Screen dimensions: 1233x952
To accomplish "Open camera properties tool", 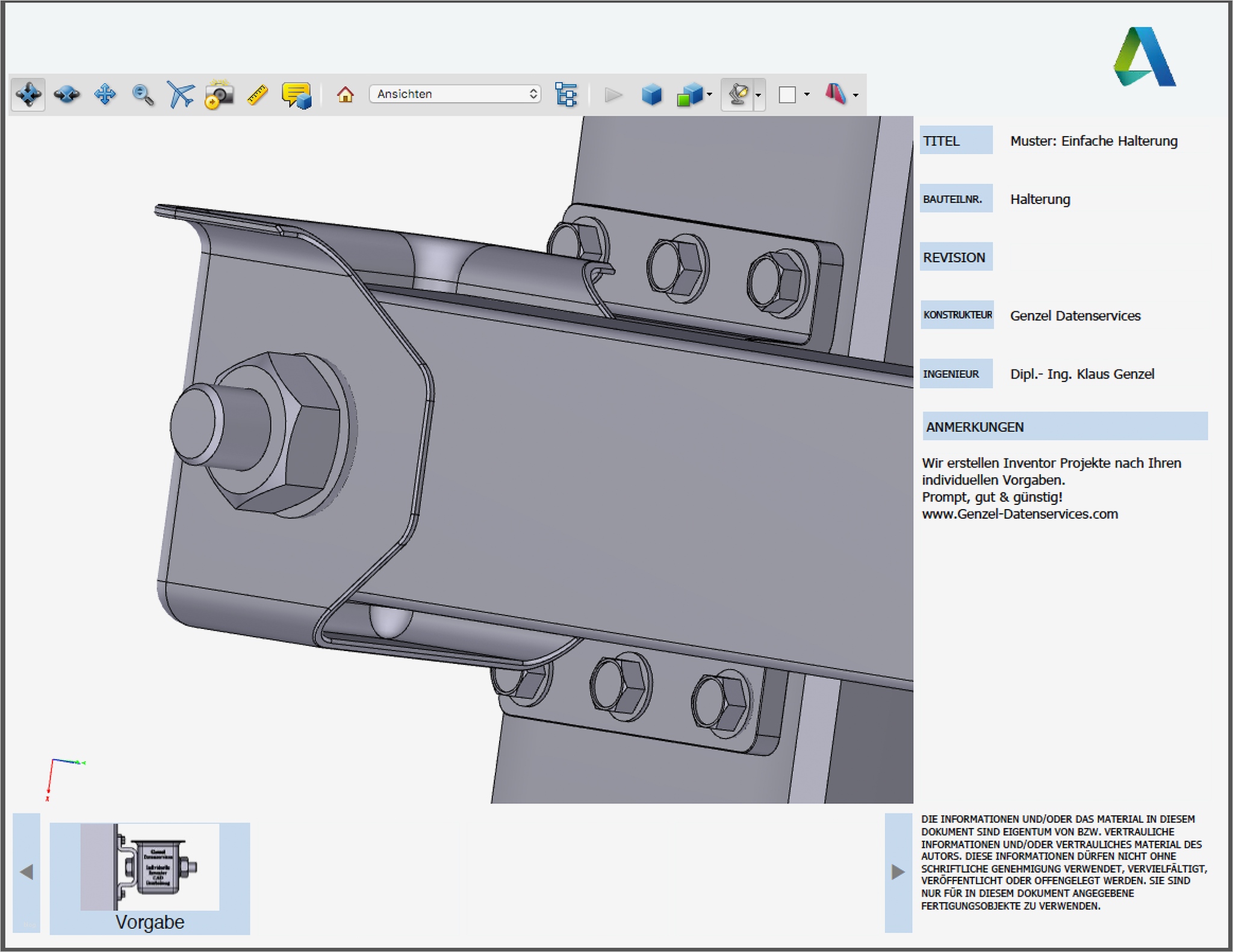I will click(x=219, y=94).
